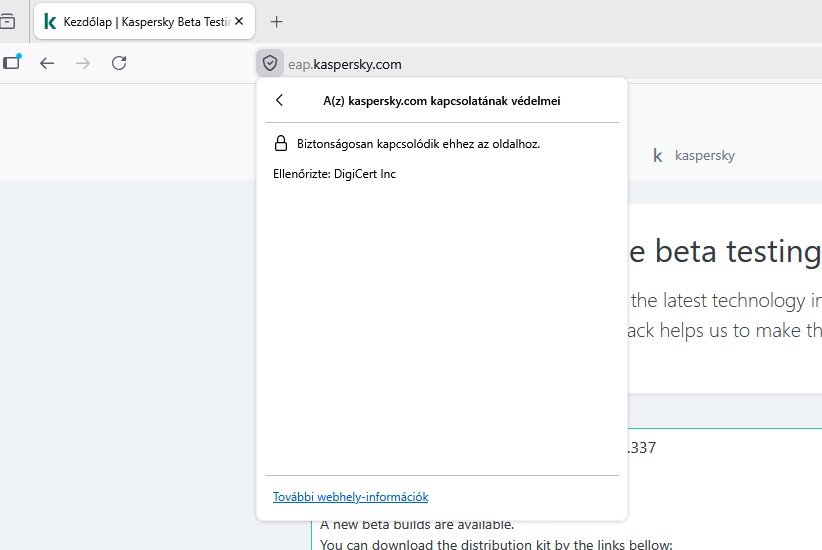
Task: Click the Kaspersky favicon in the tab
Action: [50, 21]
